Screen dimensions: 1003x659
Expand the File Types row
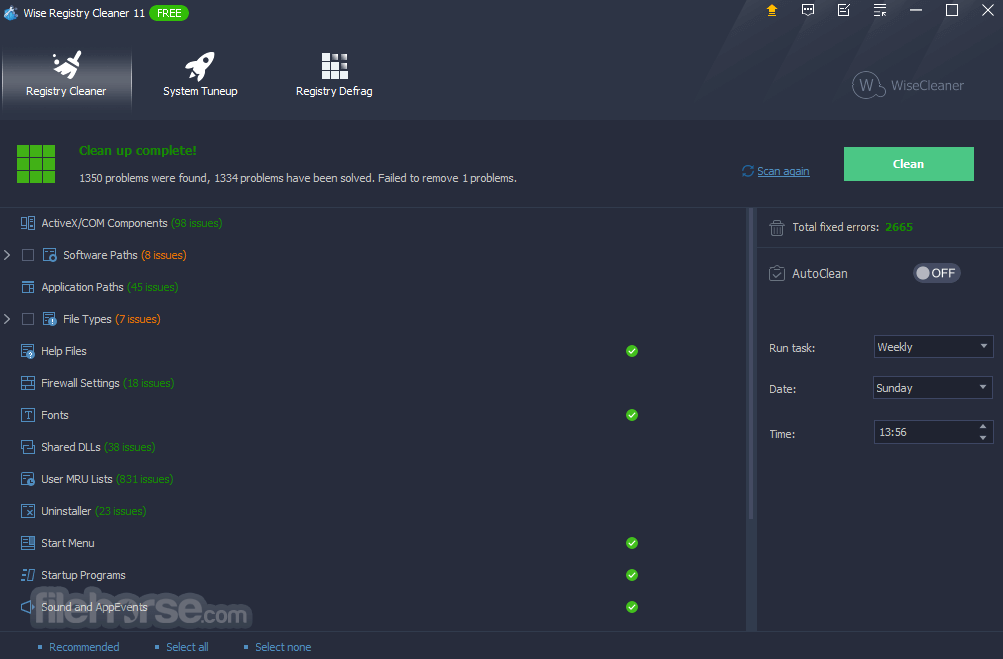click(7, 319)
